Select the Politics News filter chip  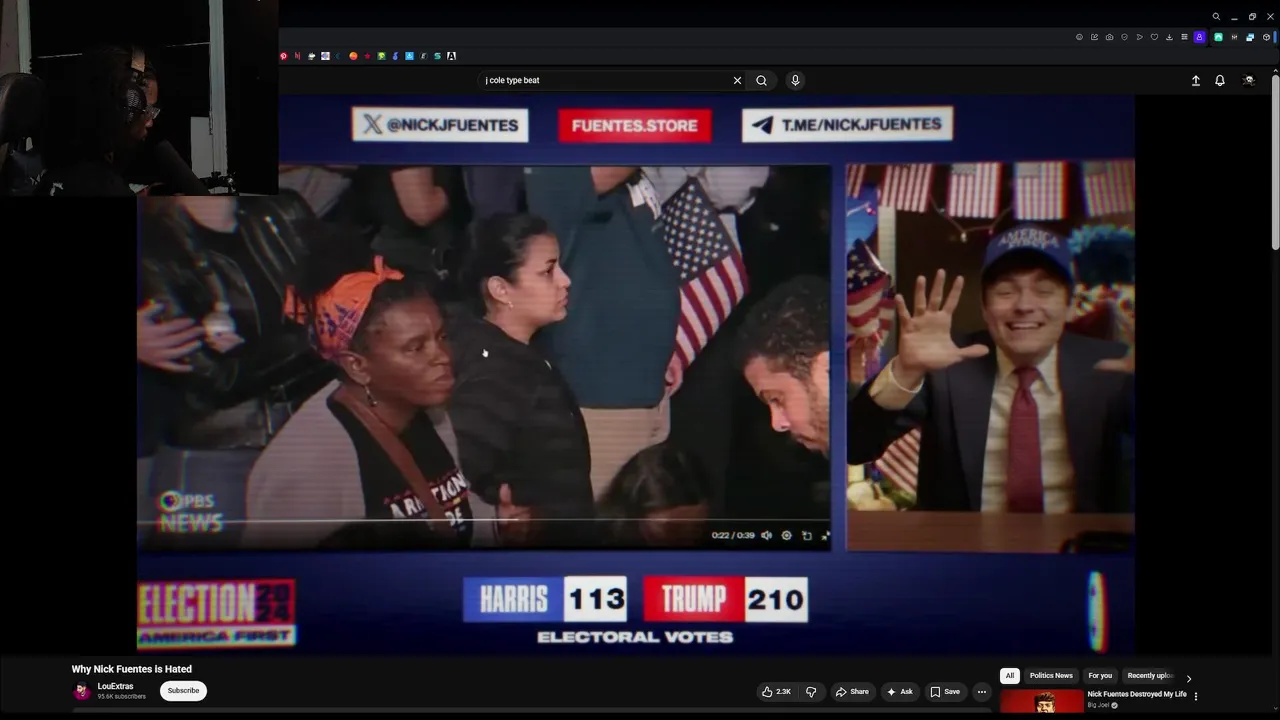pos(1051,676)
